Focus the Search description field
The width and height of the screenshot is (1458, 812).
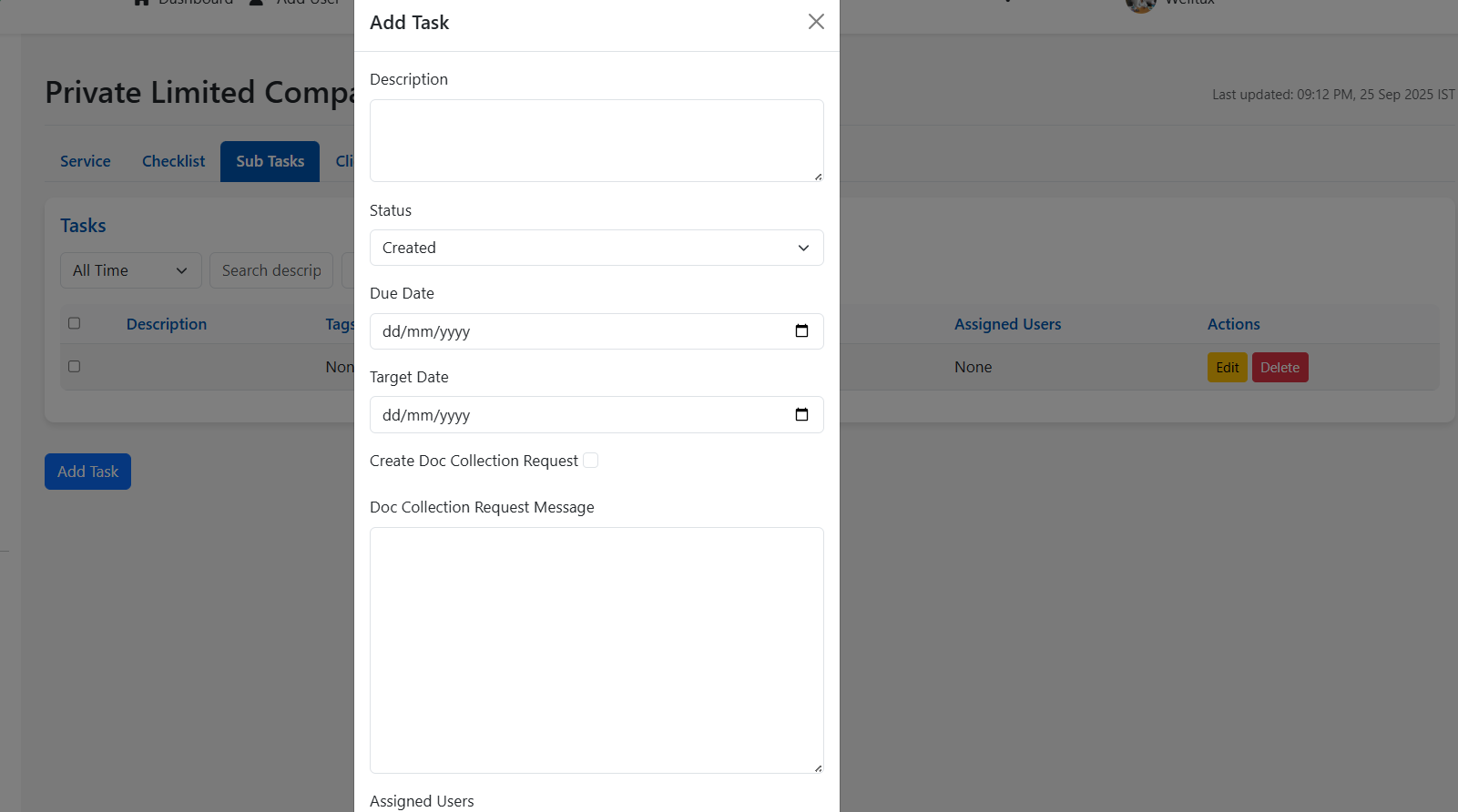[x=271, y=270]
